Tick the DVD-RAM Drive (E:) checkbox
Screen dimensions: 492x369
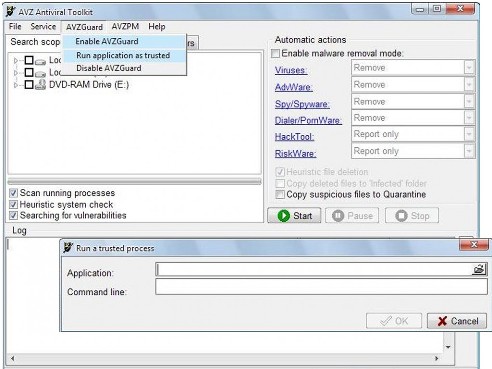(x=29, y=84)
